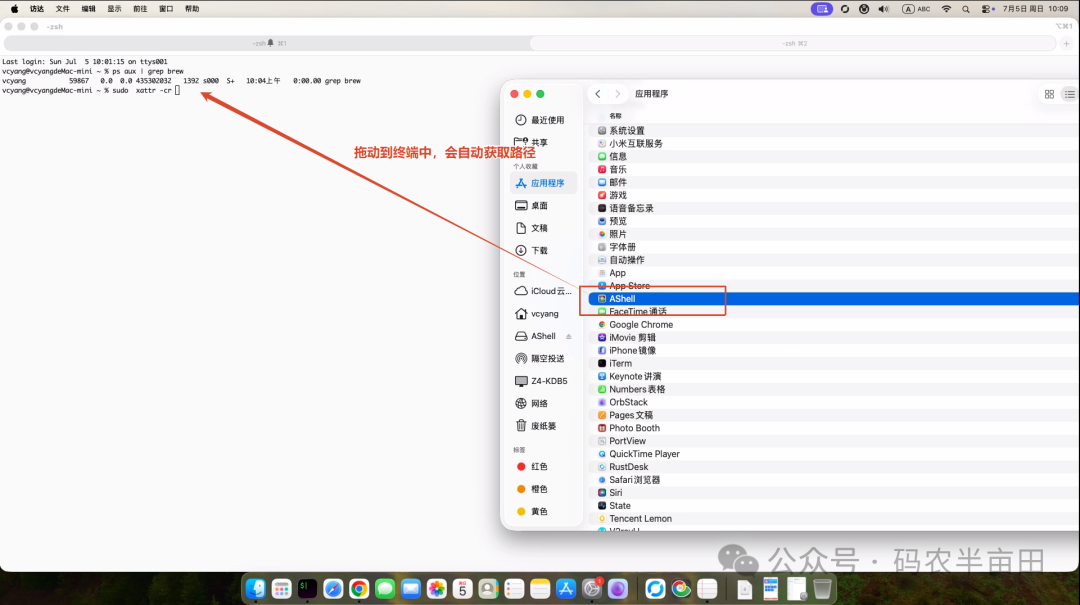Image resolution: width=1080 pixels, height=605 pixels.
Task: Open Notes app in the Dock
Action: tap(540, 588)
